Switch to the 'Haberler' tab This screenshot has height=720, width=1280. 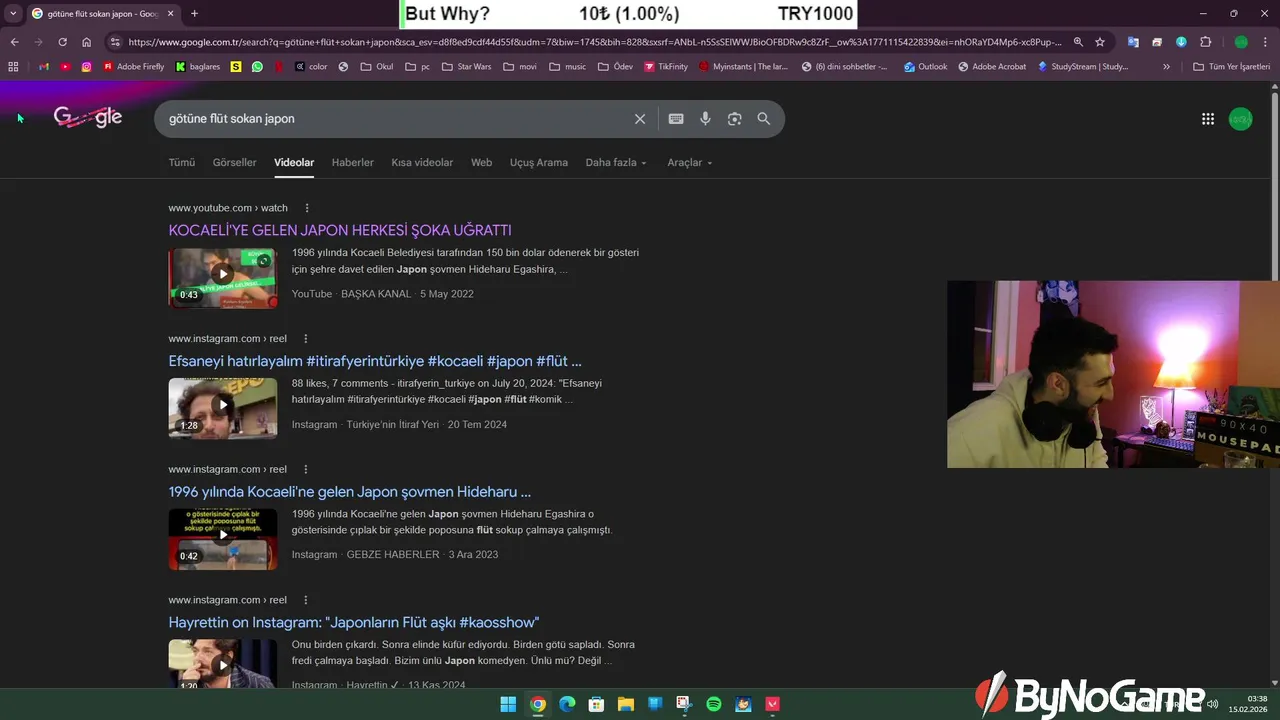tap(353, 162)
